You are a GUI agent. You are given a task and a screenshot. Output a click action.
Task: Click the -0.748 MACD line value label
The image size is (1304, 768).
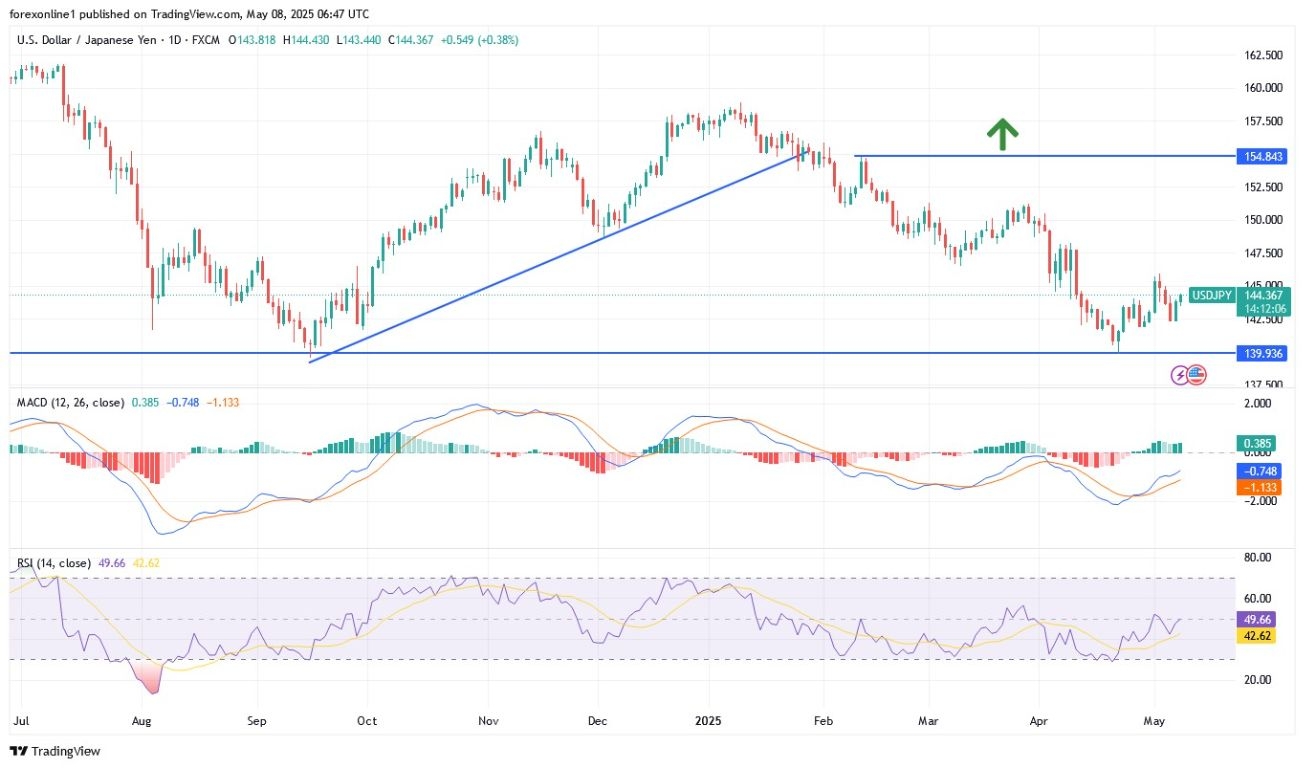click(x=1259, y=471)
